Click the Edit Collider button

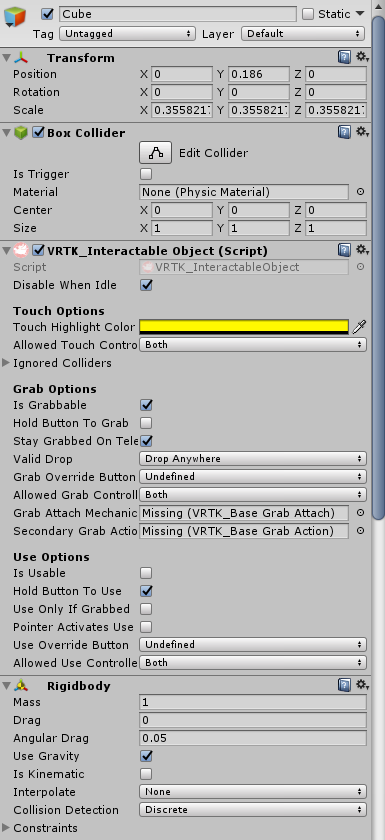click(155, 153)
